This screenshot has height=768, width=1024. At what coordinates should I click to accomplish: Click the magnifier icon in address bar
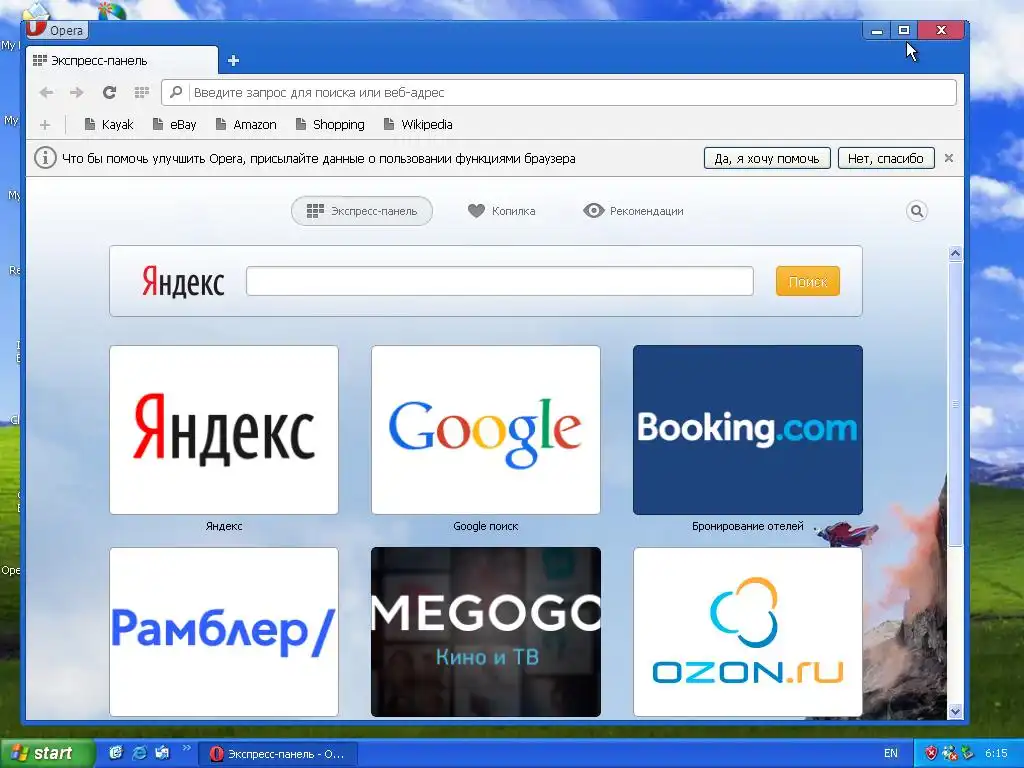(176, 93)
